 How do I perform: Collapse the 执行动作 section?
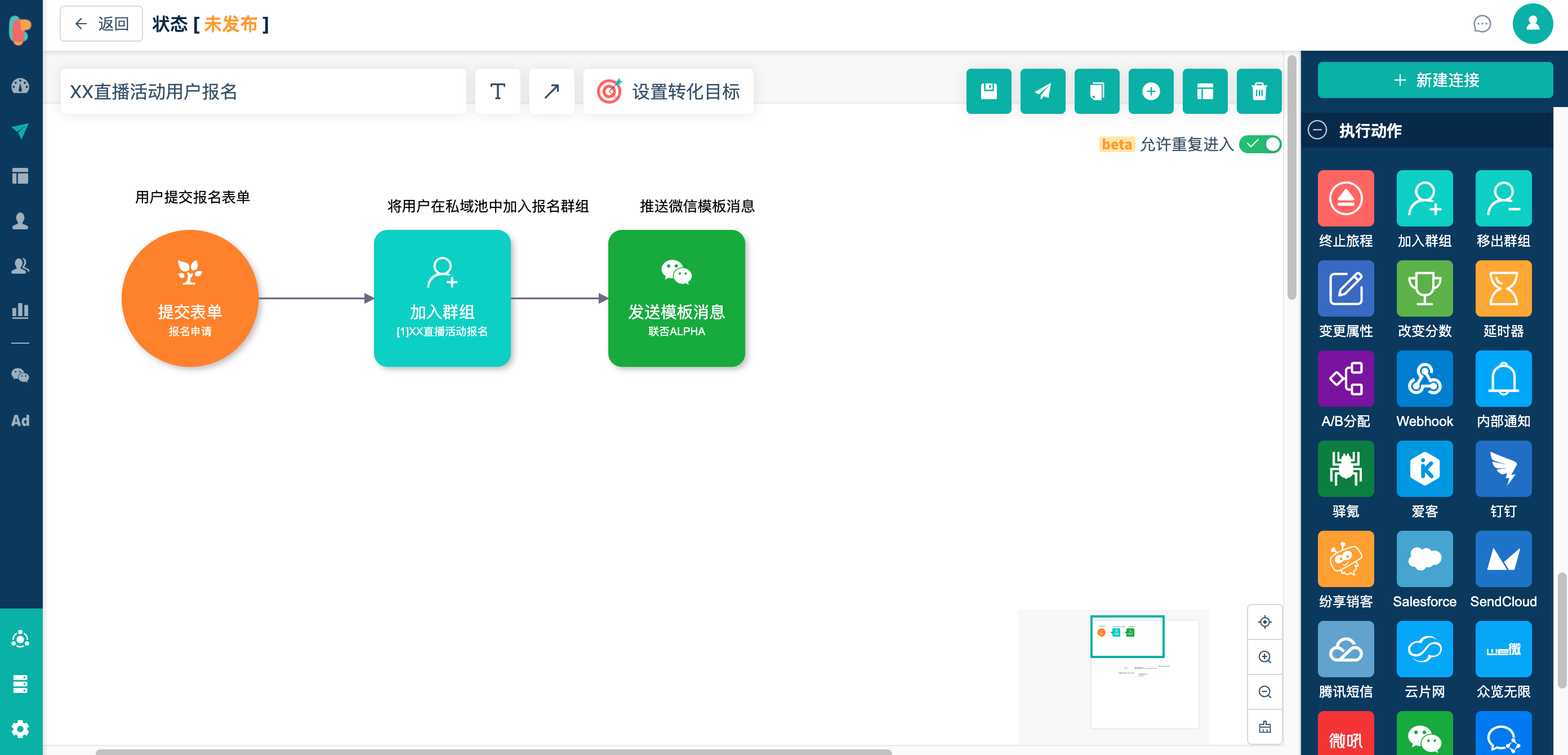click(1317, 130)
